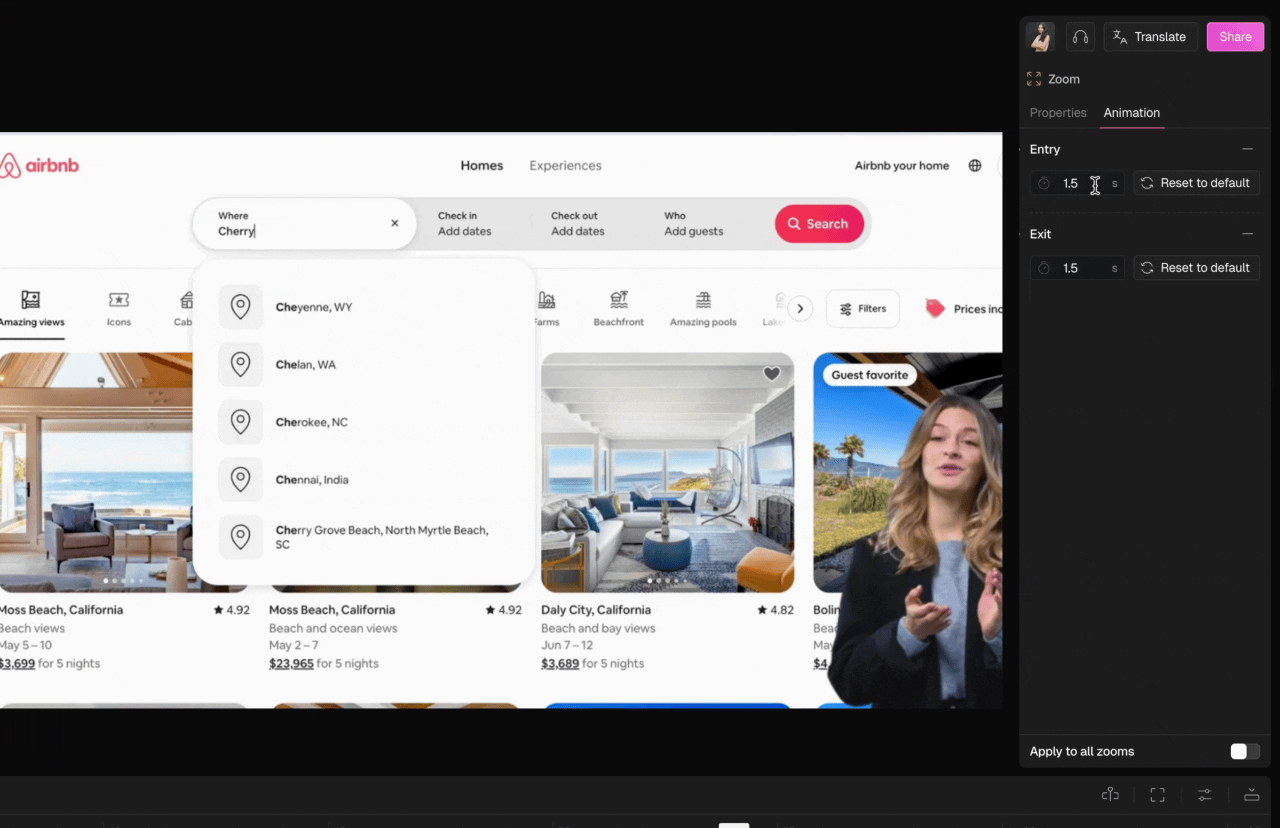Click the split clip icon in timeline toolbar
This screenshot has width=1280, height=828.
[1110, 794]
